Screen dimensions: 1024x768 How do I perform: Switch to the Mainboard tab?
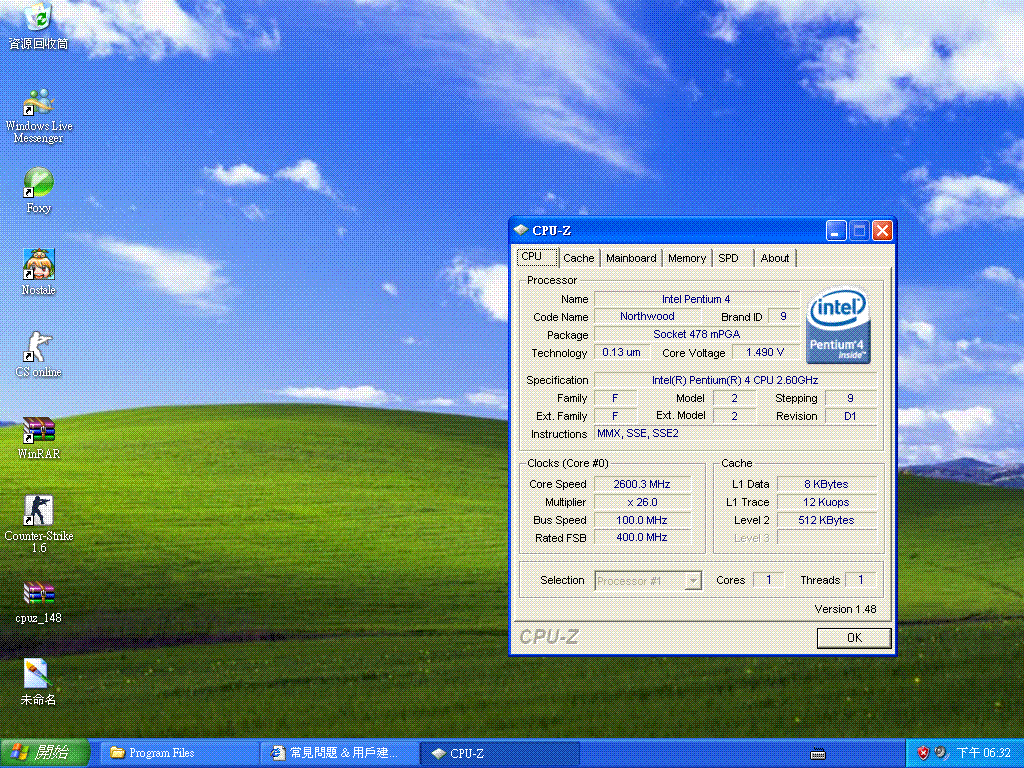click(x=631, y=258)
